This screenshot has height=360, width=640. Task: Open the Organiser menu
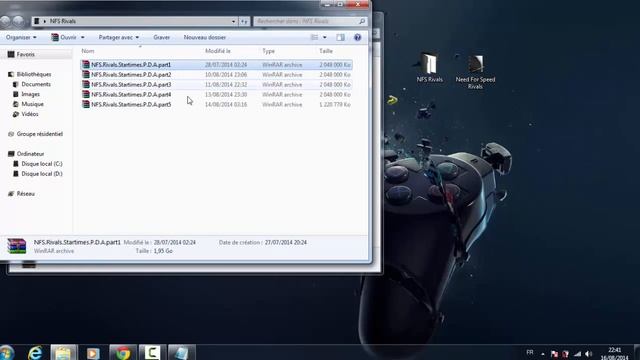21,37
